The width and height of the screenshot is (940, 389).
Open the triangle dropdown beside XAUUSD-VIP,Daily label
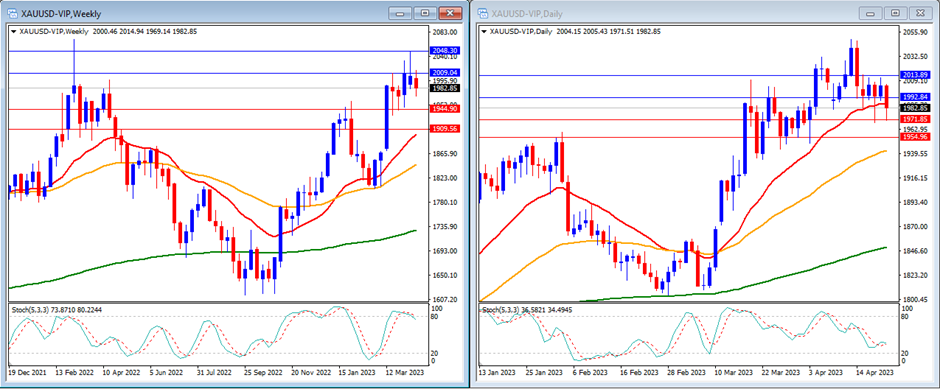click(x=484, y=31)
